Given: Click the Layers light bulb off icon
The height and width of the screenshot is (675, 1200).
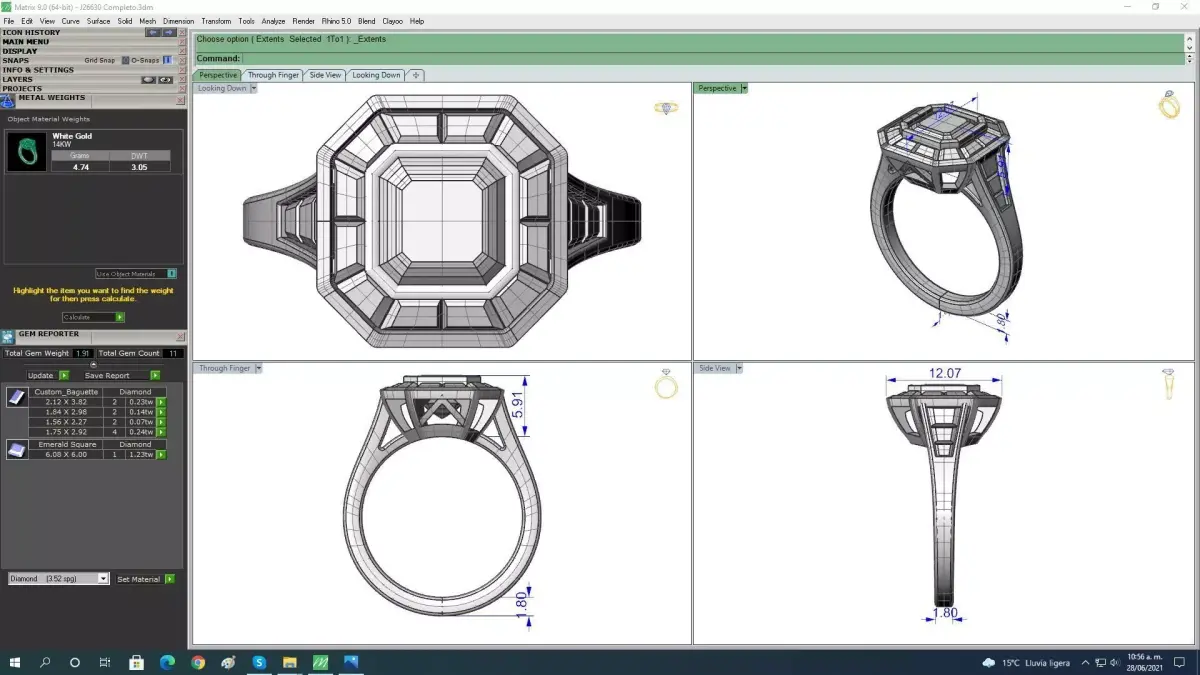Looking at the screenshot, I should 148,79.
